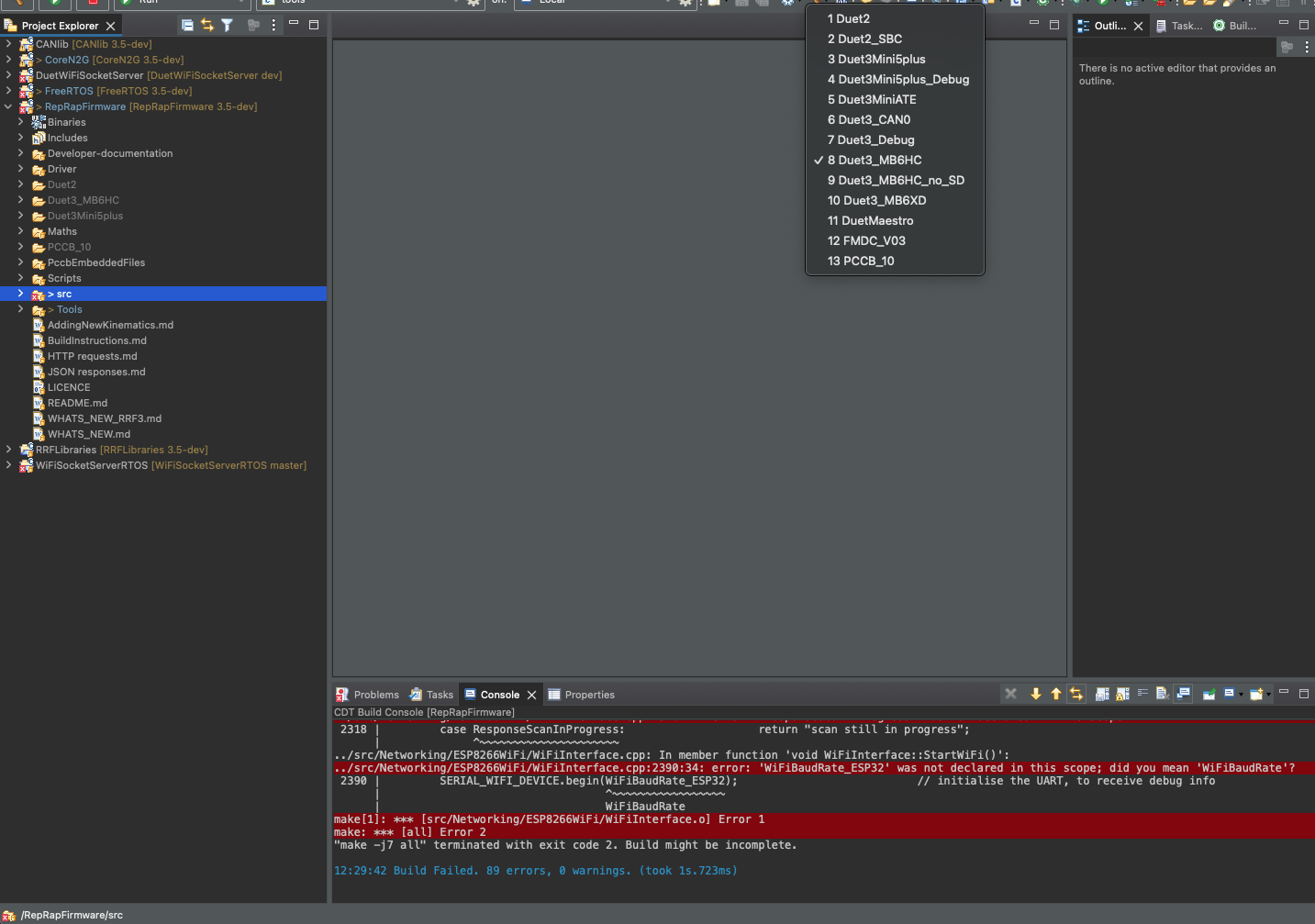Toggle Link with Editor in Project Explorer
This screenshot has height=924, width=1315.
(207, 26)
